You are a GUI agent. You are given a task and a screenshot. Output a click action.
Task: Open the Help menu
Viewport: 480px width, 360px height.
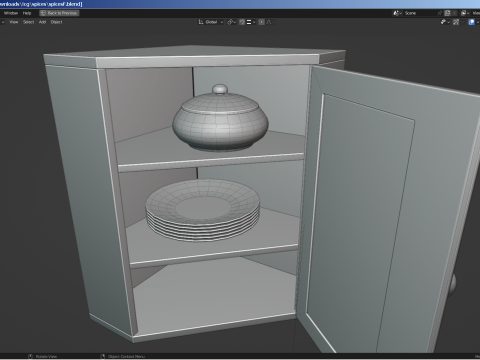click(x=27, y=13)
